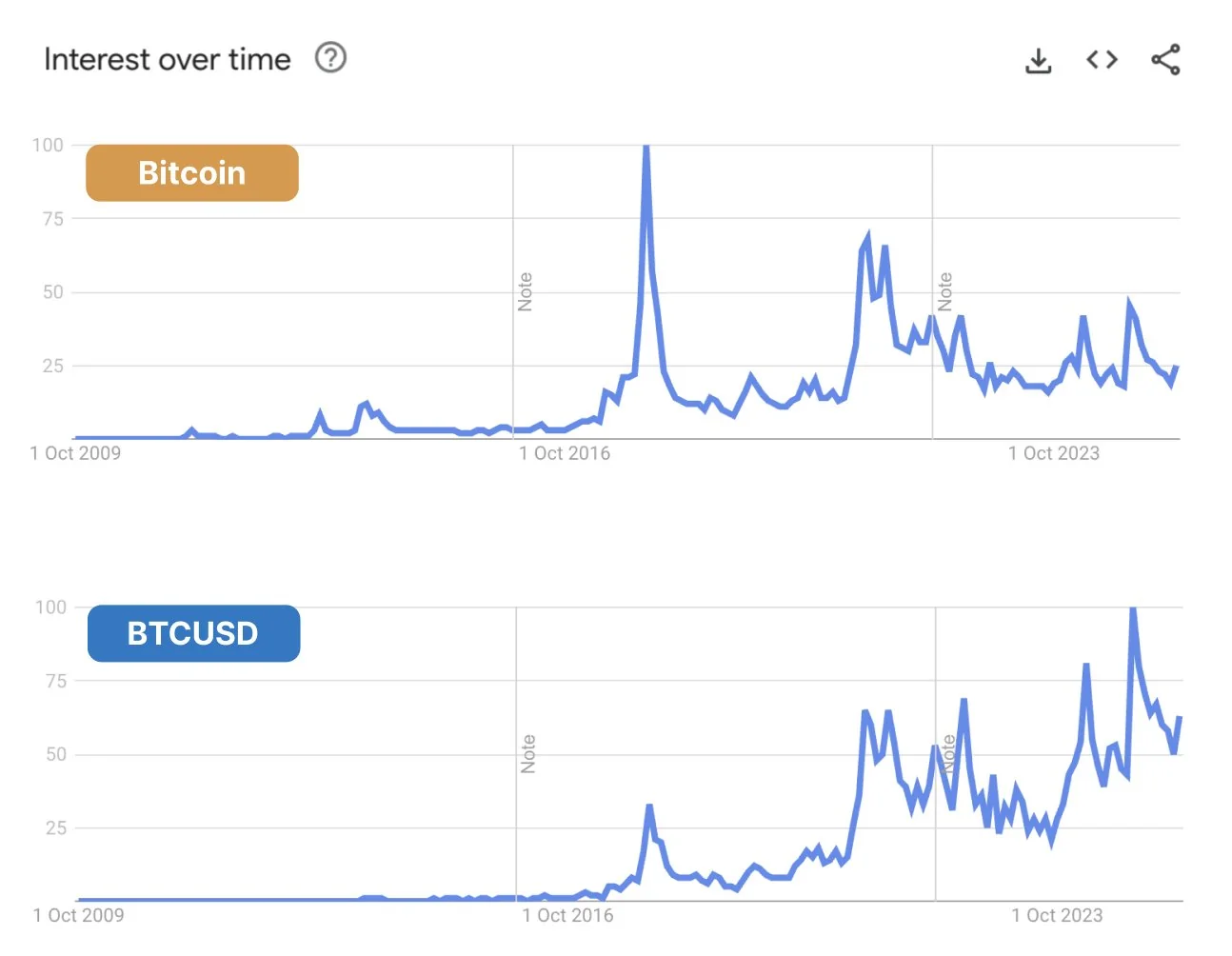Screen dimensions: 1232x956
Task: Click "1 Oct 2023" under Bitcoin chart
Action: click(1054, 453)
